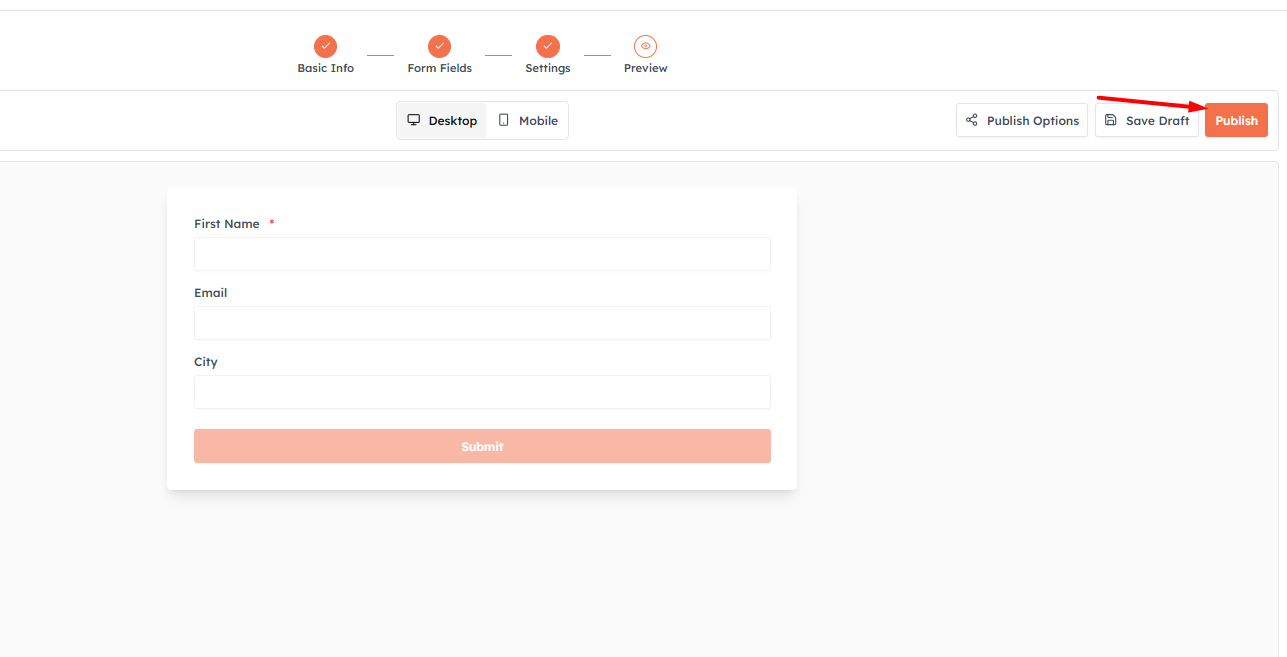Viewport: 1287px width, 657px height.
Task: Click the mobile phone icon
Action: point(504,120)
